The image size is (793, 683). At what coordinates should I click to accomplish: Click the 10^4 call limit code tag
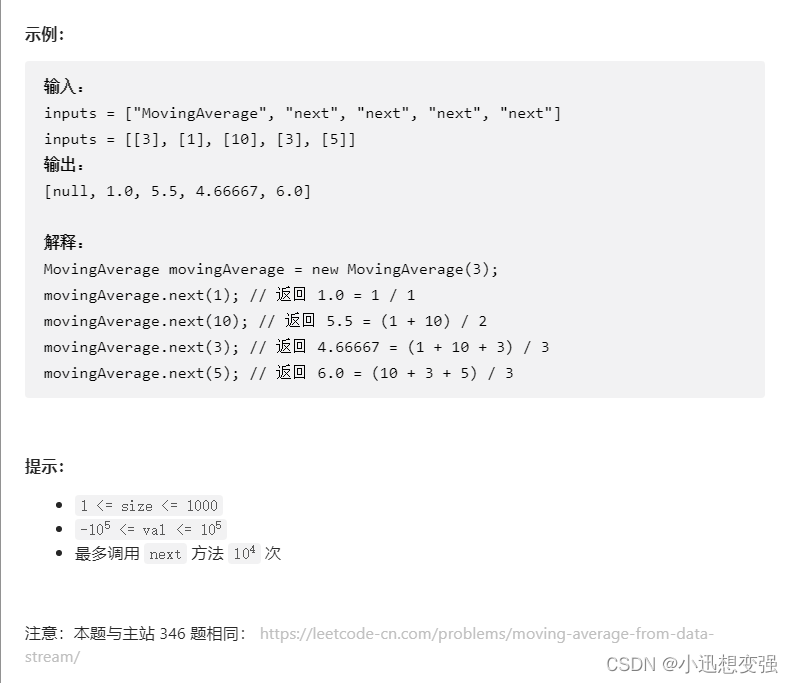pyautogui.click(x=244, y=553)
